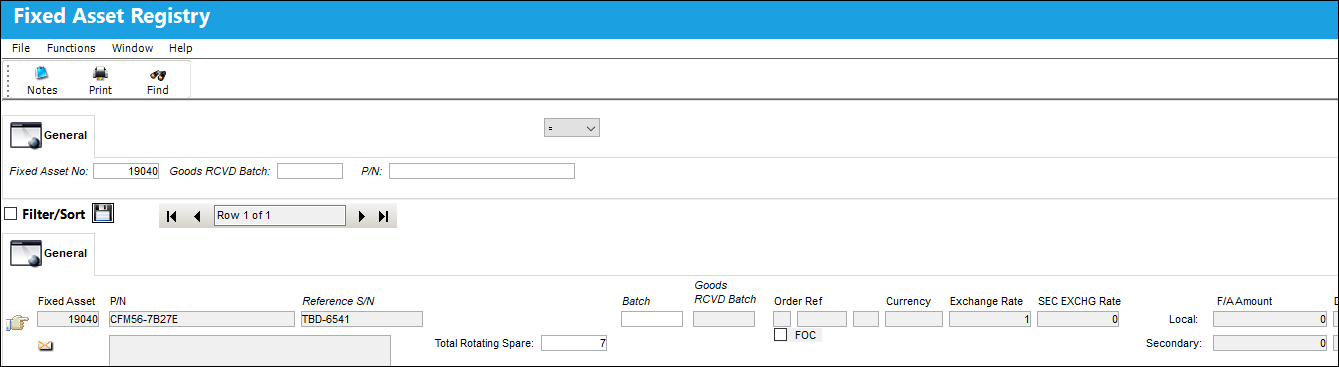The width and height of the screenshot is (1339, 367).
Task: Click the Secondary F/A Amount field
Action: pos(1270,343)
